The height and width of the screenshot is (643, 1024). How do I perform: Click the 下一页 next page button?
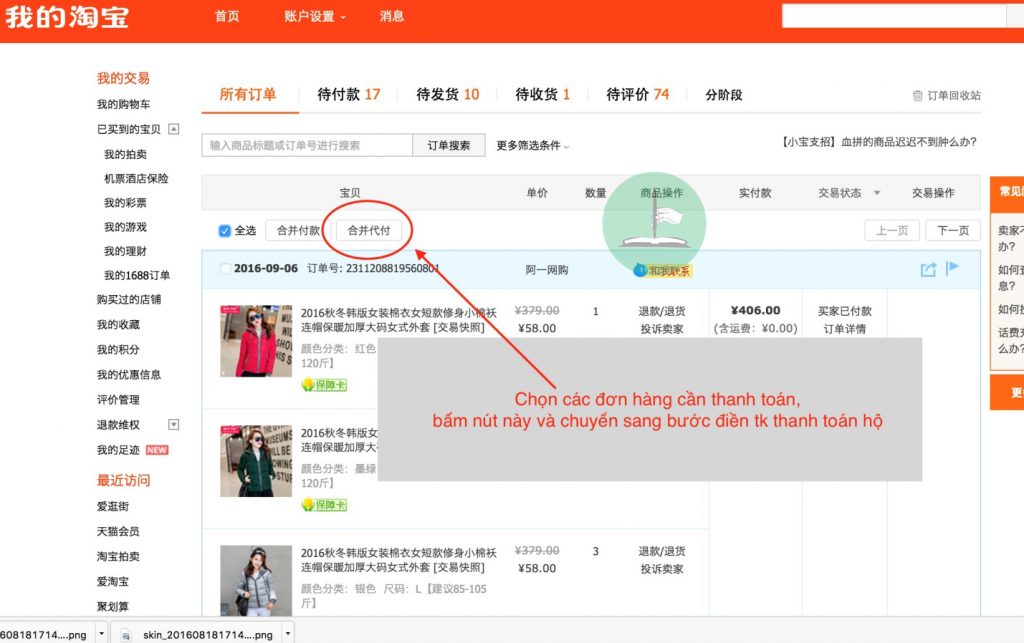(953, 231)
